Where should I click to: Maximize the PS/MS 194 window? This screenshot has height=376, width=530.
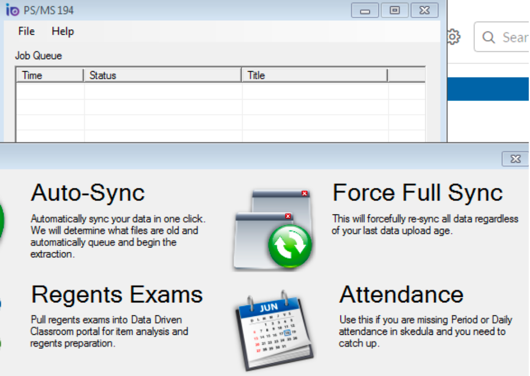(x=394, y=10)
